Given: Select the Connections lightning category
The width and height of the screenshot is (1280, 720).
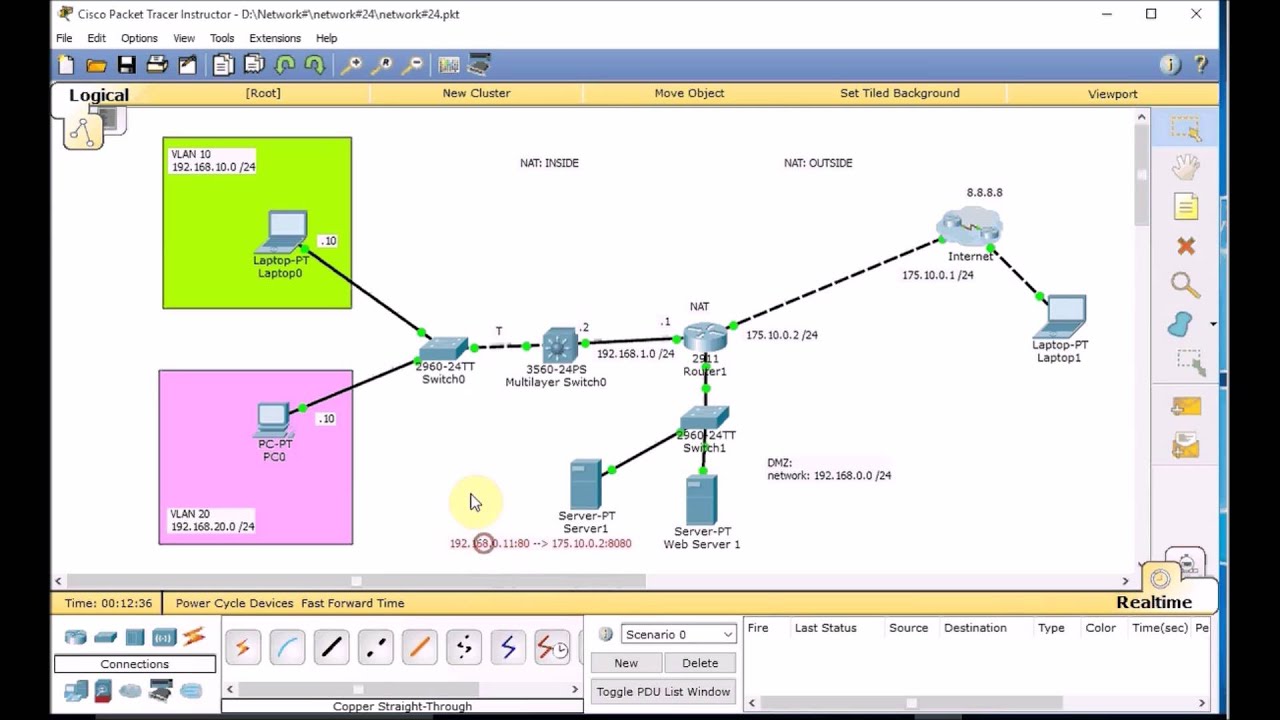Looking at the screenshot, I should click(194, 637).
